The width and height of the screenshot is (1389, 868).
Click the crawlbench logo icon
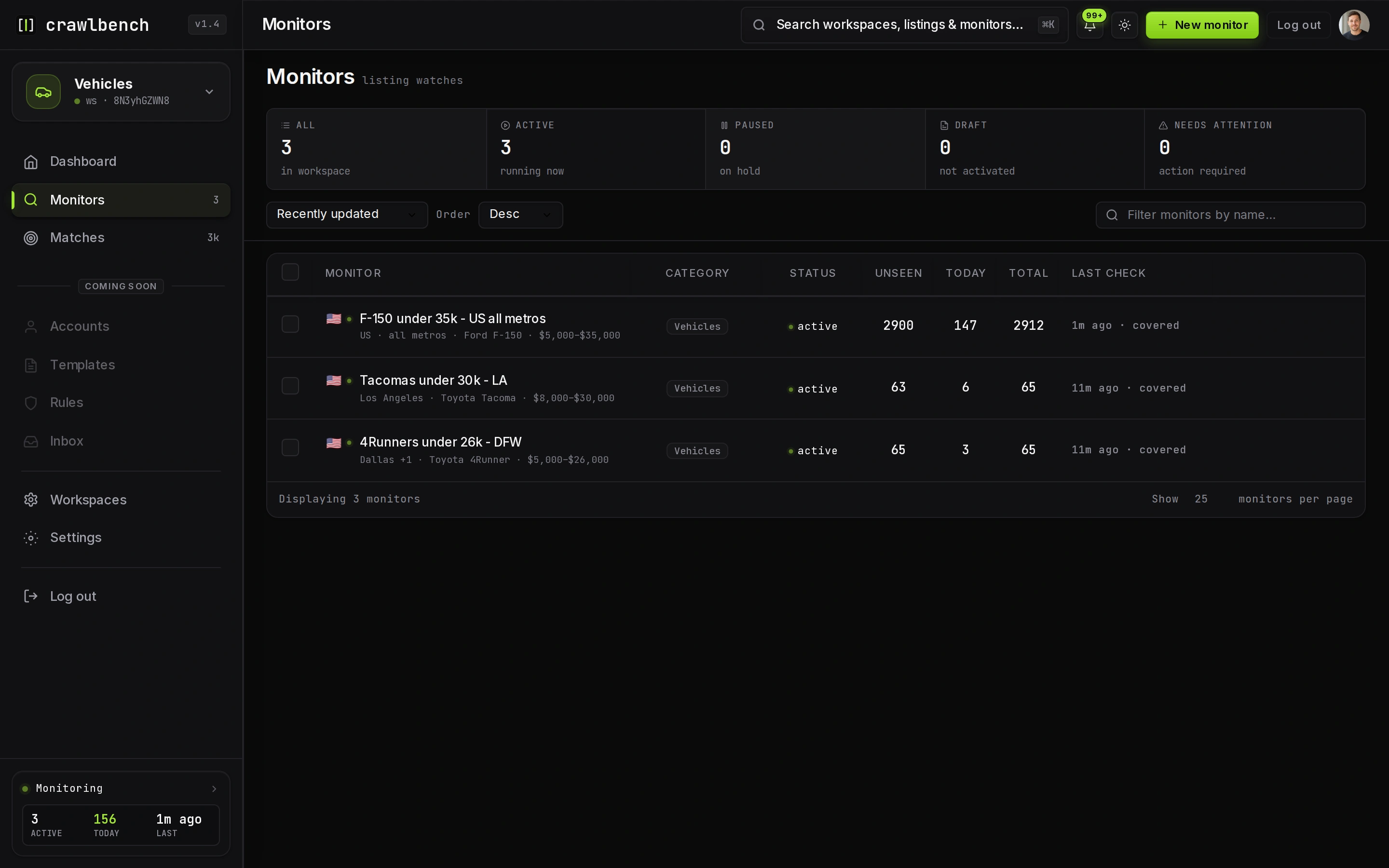pyautogui.click(x=26, y=25)
